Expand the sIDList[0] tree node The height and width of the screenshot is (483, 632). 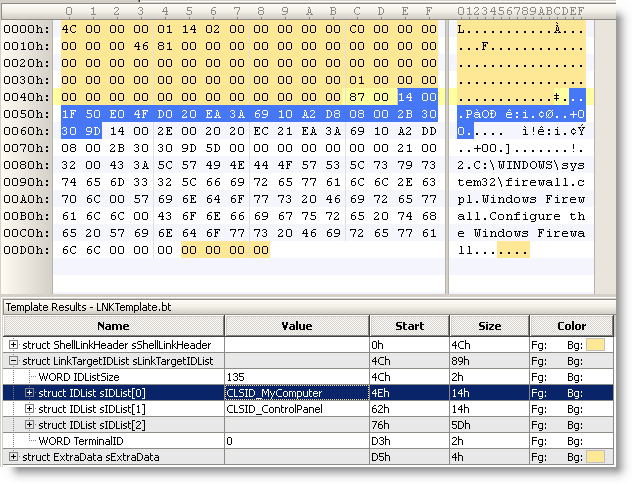pos(29,393)
